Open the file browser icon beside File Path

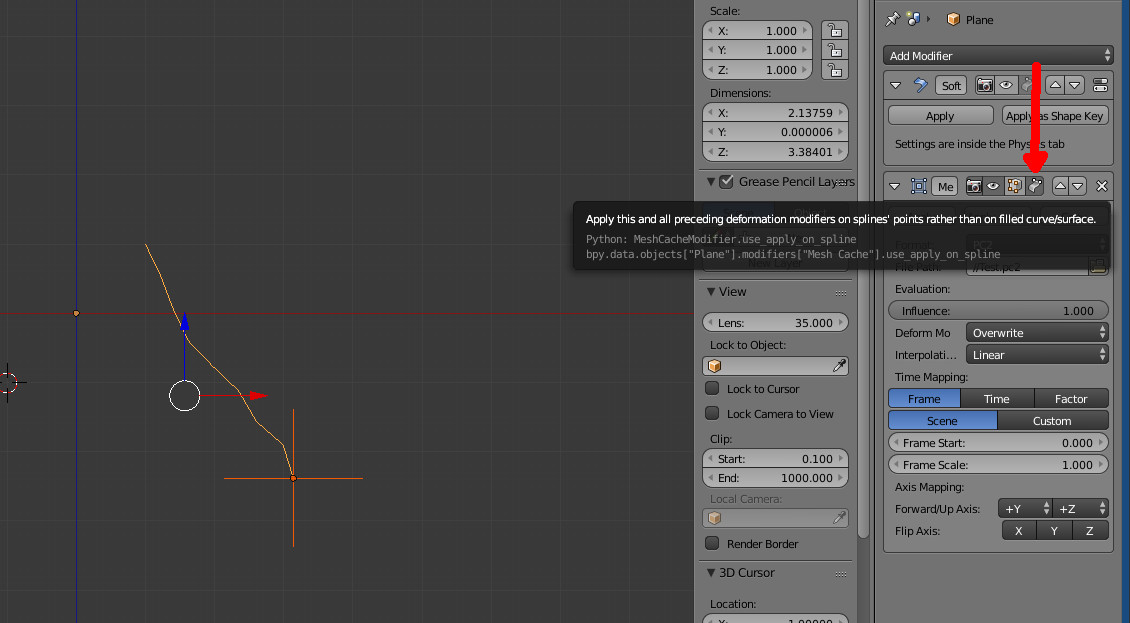pos(1098,266)
